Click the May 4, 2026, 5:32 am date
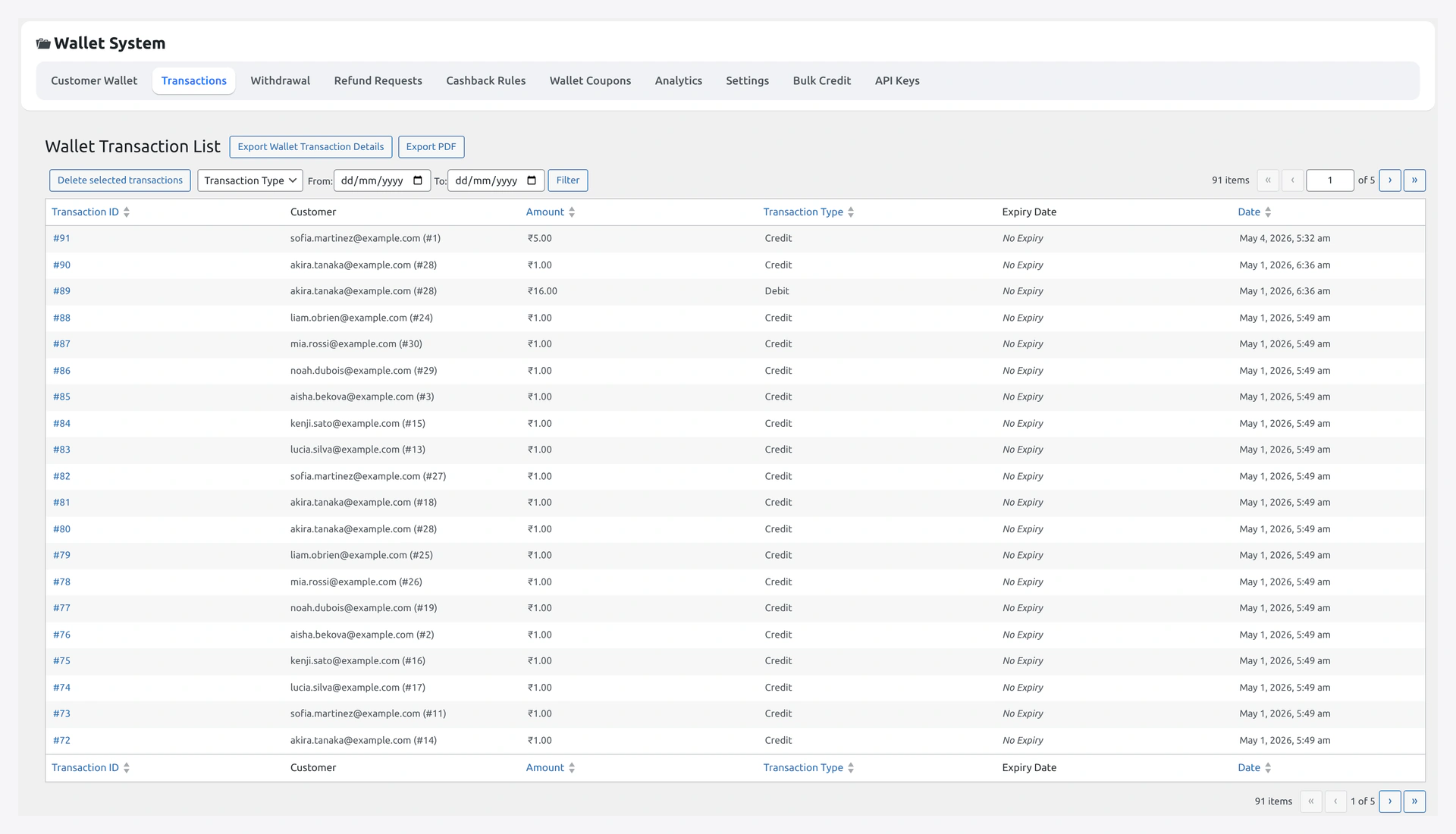The width and height of the screenshot is (1456, 834). tap(1285, 239)
